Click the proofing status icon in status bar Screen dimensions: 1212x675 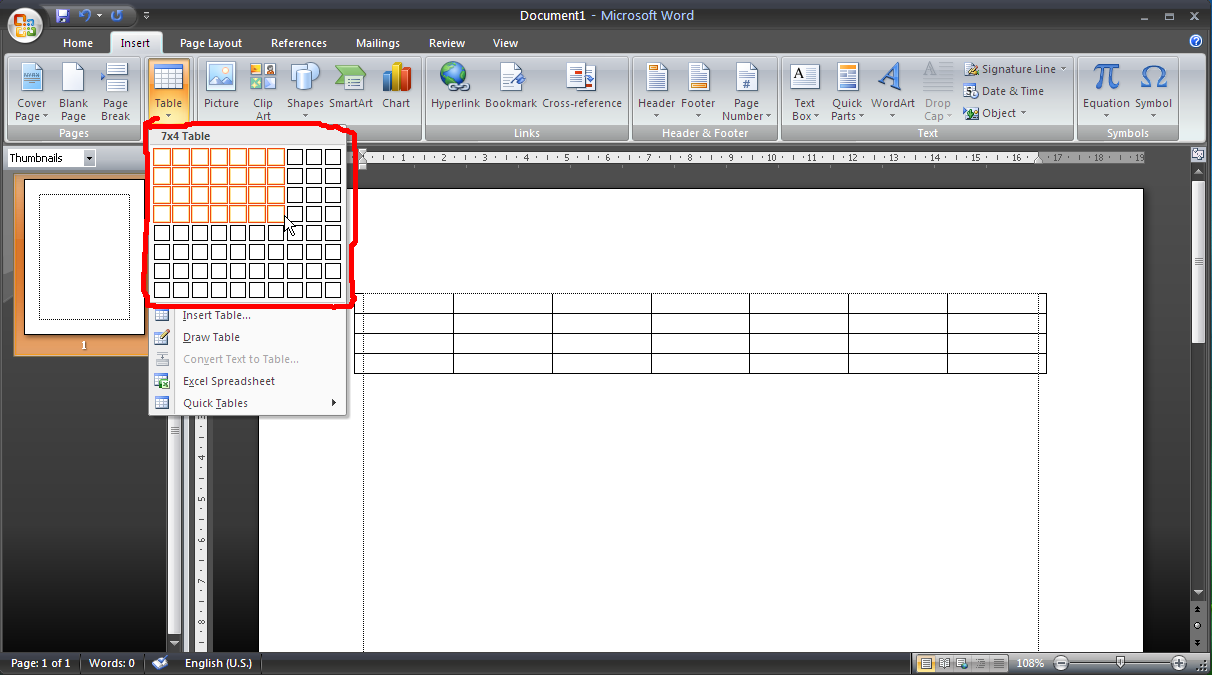point(160,663)
